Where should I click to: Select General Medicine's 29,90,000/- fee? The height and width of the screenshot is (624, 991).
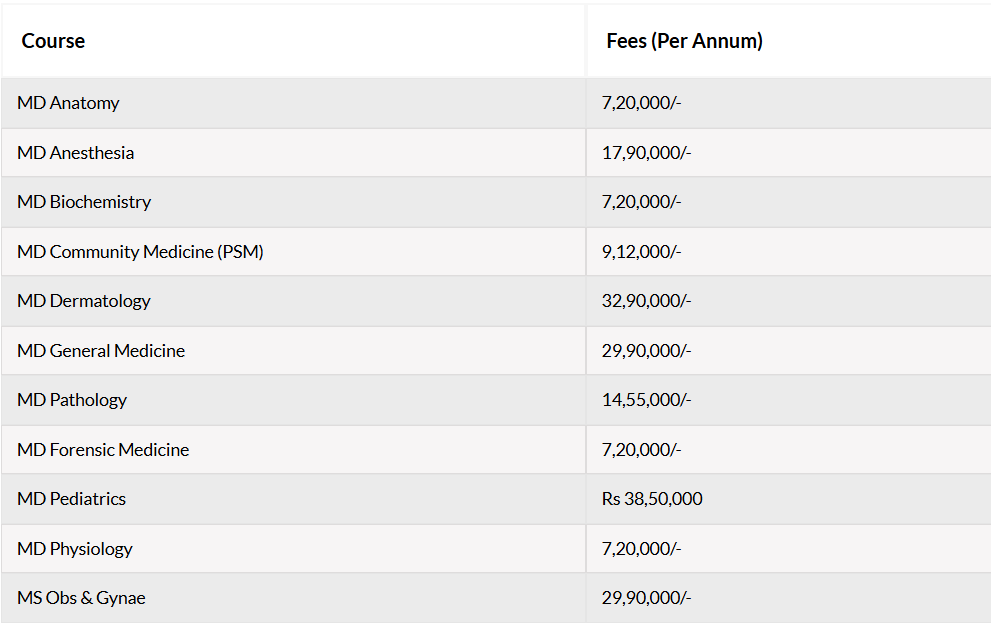[x=647, y=351]
